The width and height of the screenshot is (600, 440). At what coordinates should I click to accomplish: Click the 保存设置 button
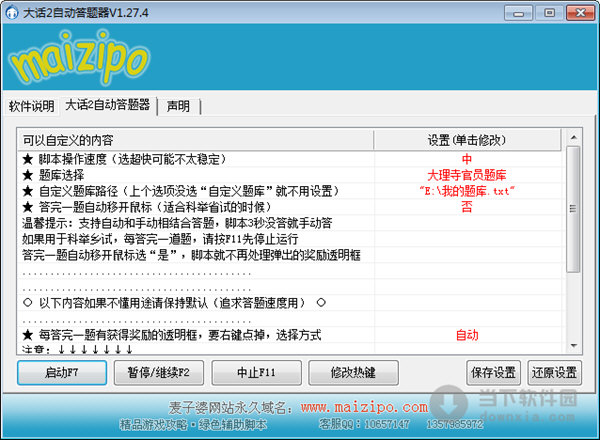(x=493, y=372)
